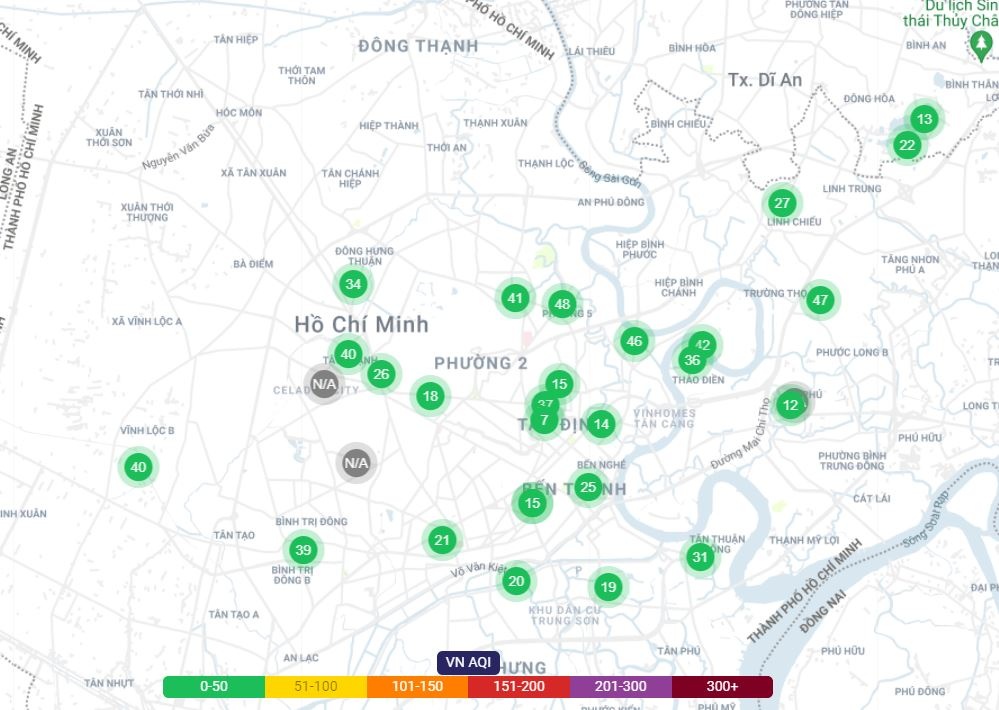The image size is (999, 710).
Task: Click the AQI marker 40 near Vĩnh Lộc B
Action: (138, 467)
